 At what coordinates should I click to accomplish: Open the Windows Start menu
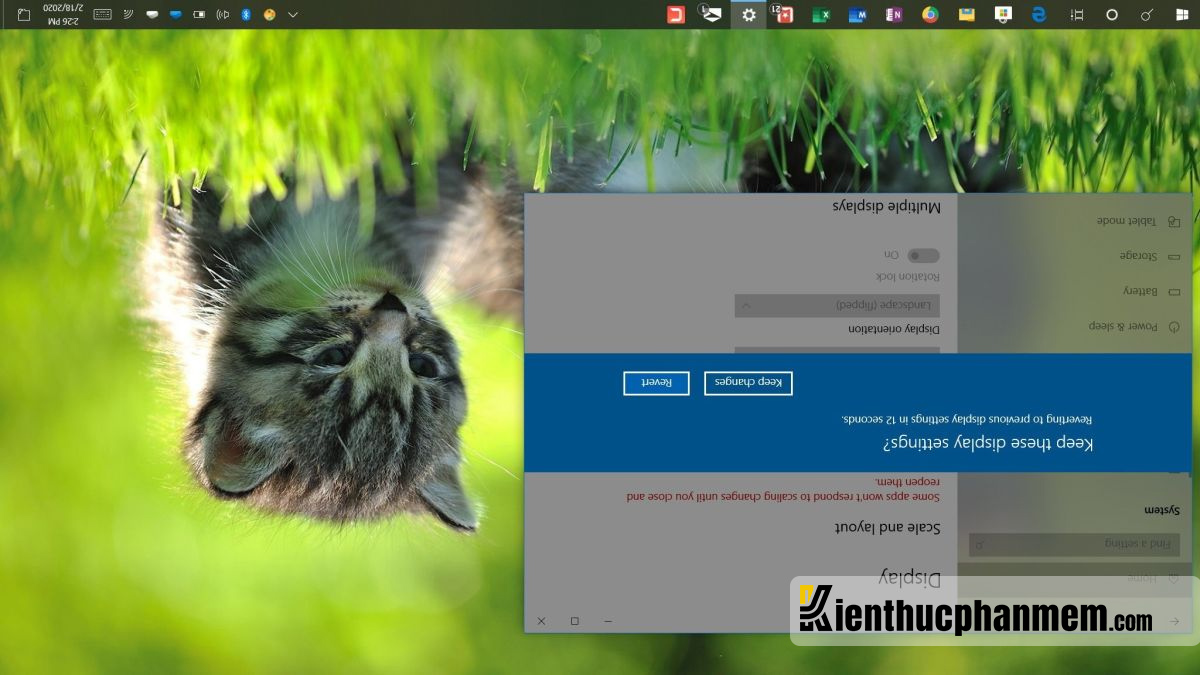[x=1182, y=15]
